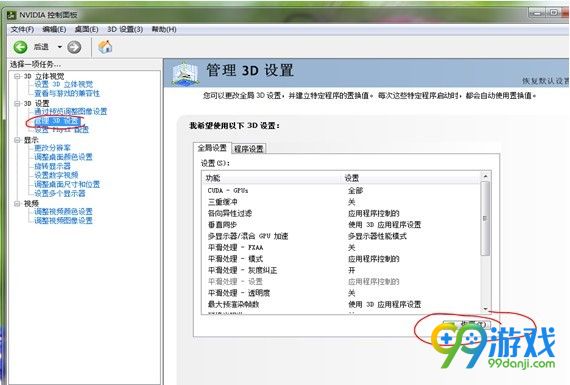Open 调整桌面颜色设置 task link
Screen dimensions: 570x385
pos(63,157)
